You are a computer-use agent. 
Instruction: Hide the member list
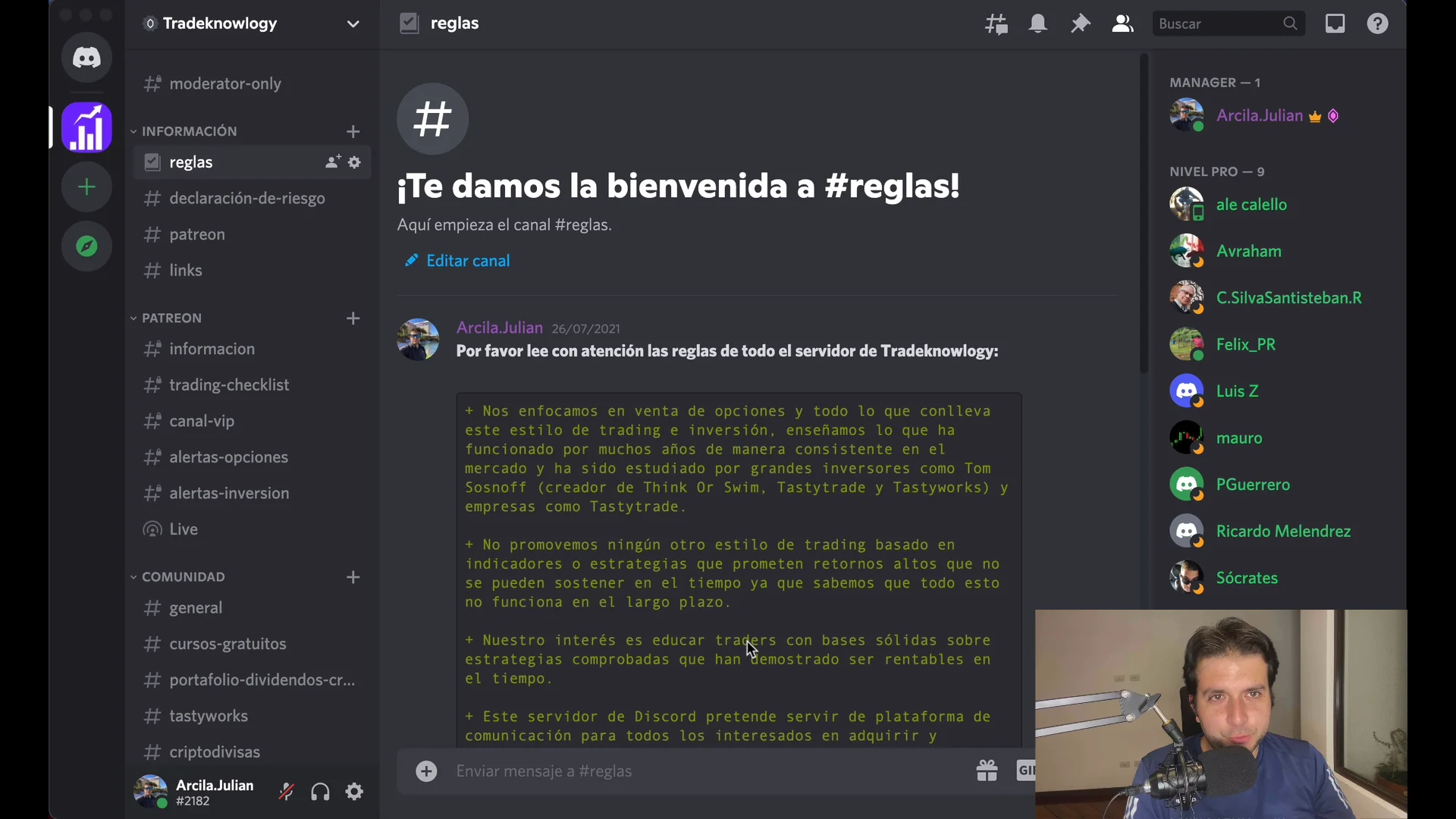[x=1123, y=24]
